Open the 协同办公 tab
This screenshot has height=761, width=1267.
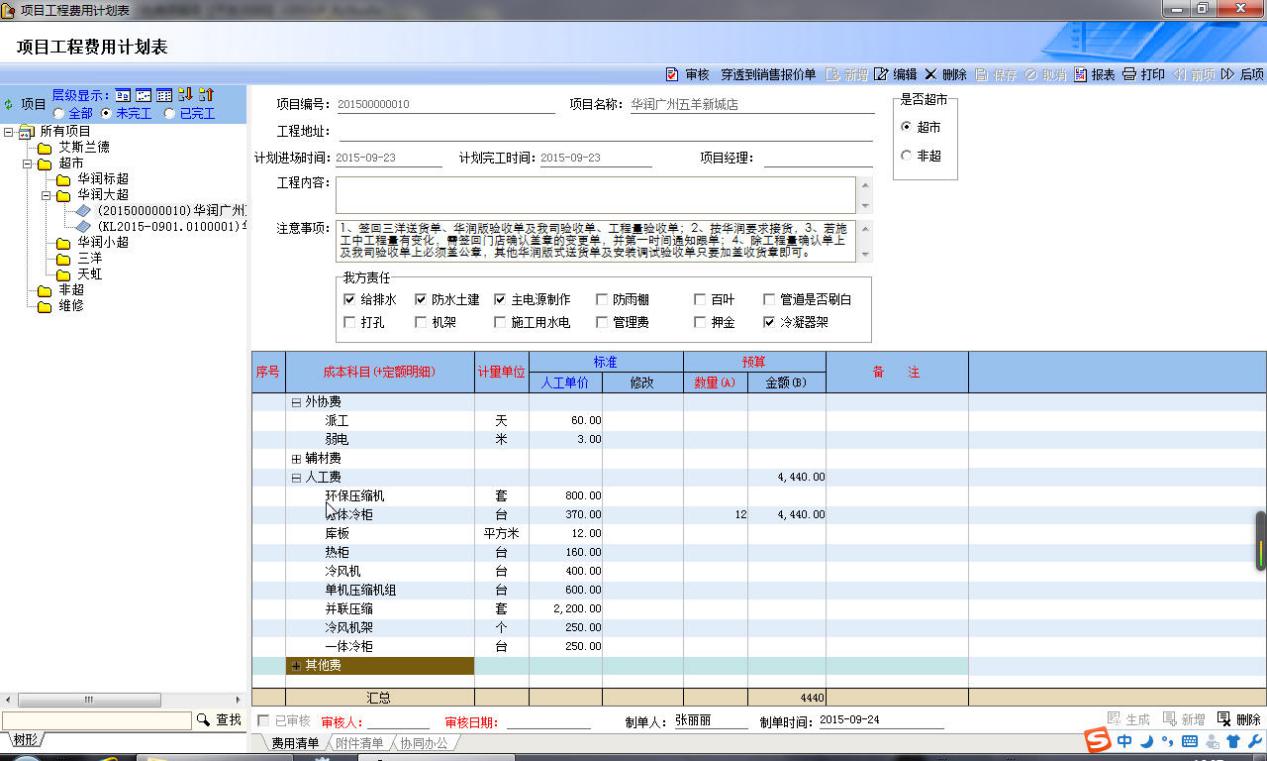point(424,743)
